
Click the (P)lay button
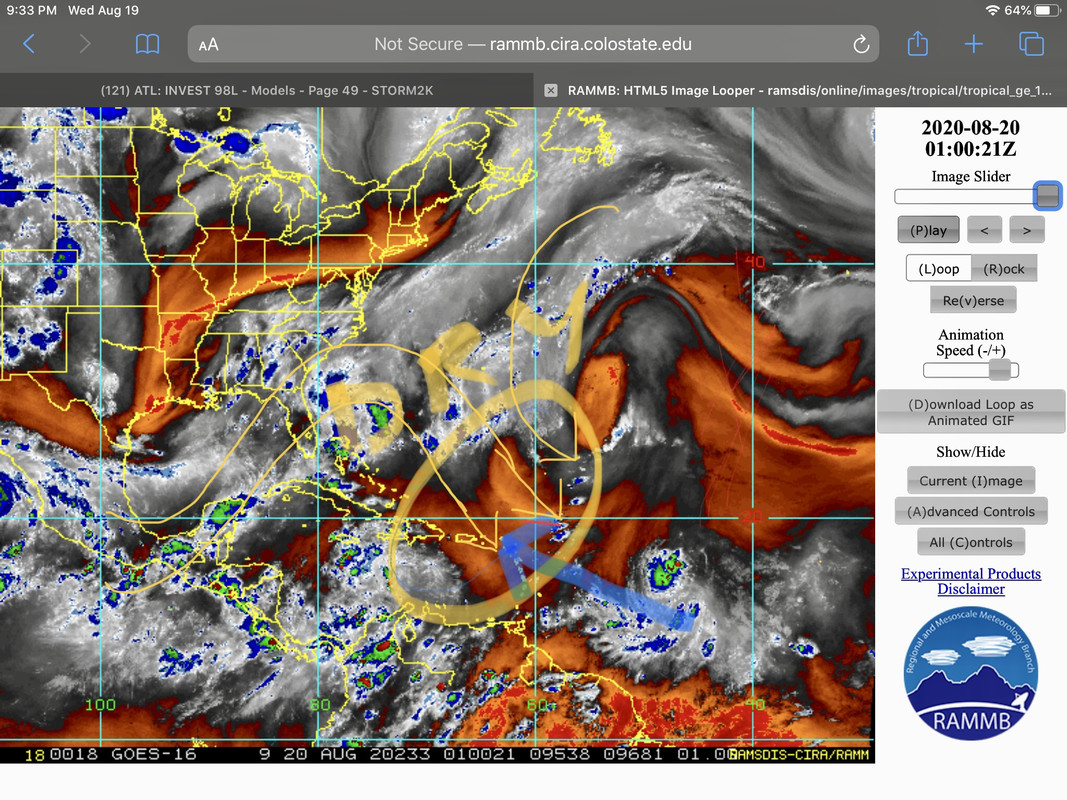coord(928,230)
